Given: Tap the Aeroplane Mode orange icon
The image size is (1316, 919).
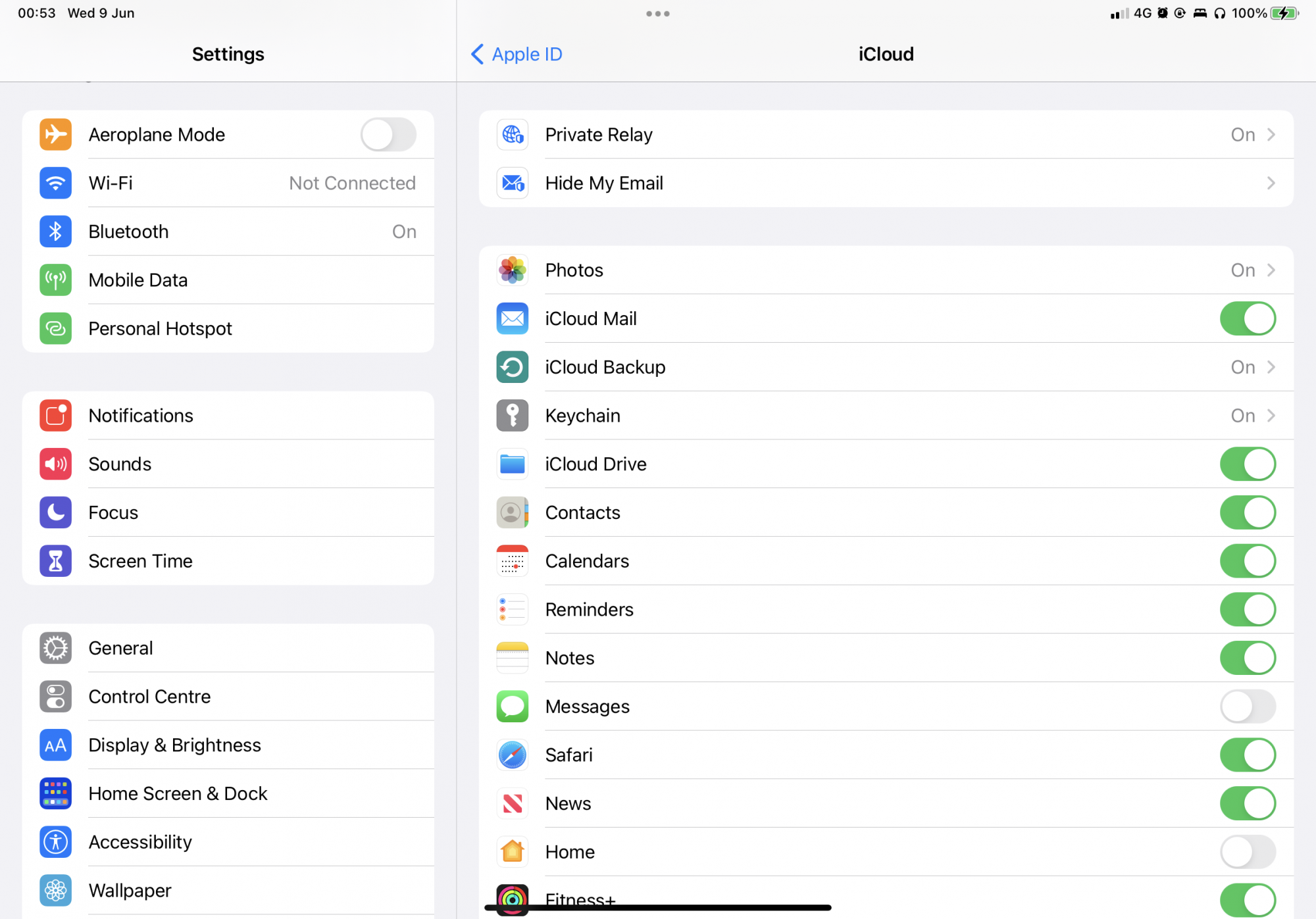Looking at the screenshot, I should [x=55, y=134].
